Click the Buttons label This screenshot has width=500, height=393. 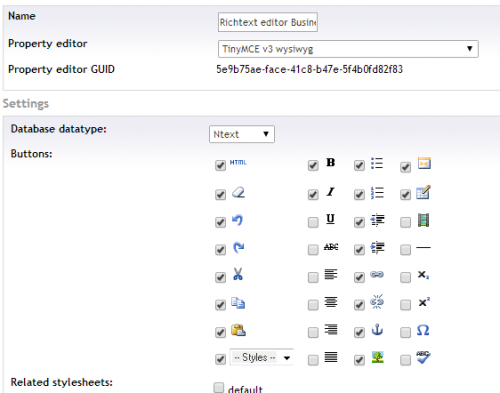[31, 154]
